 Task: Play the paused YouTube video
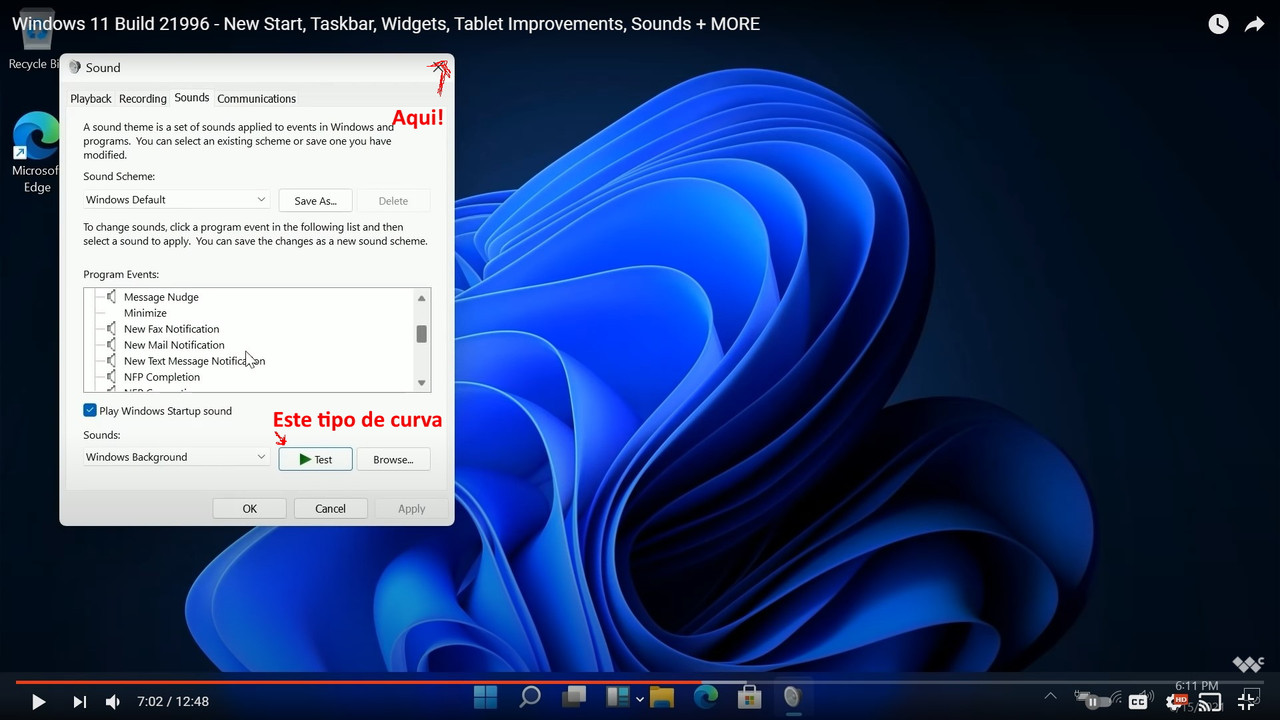pyautogui.click(x=38, y=702)
